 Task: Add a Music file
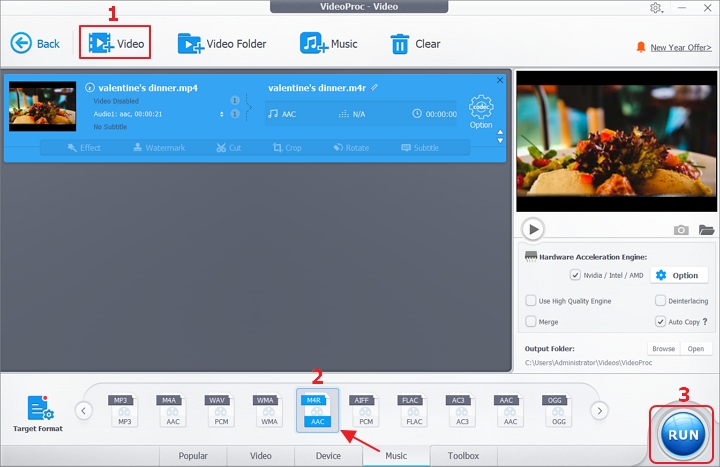click(328, 44)
